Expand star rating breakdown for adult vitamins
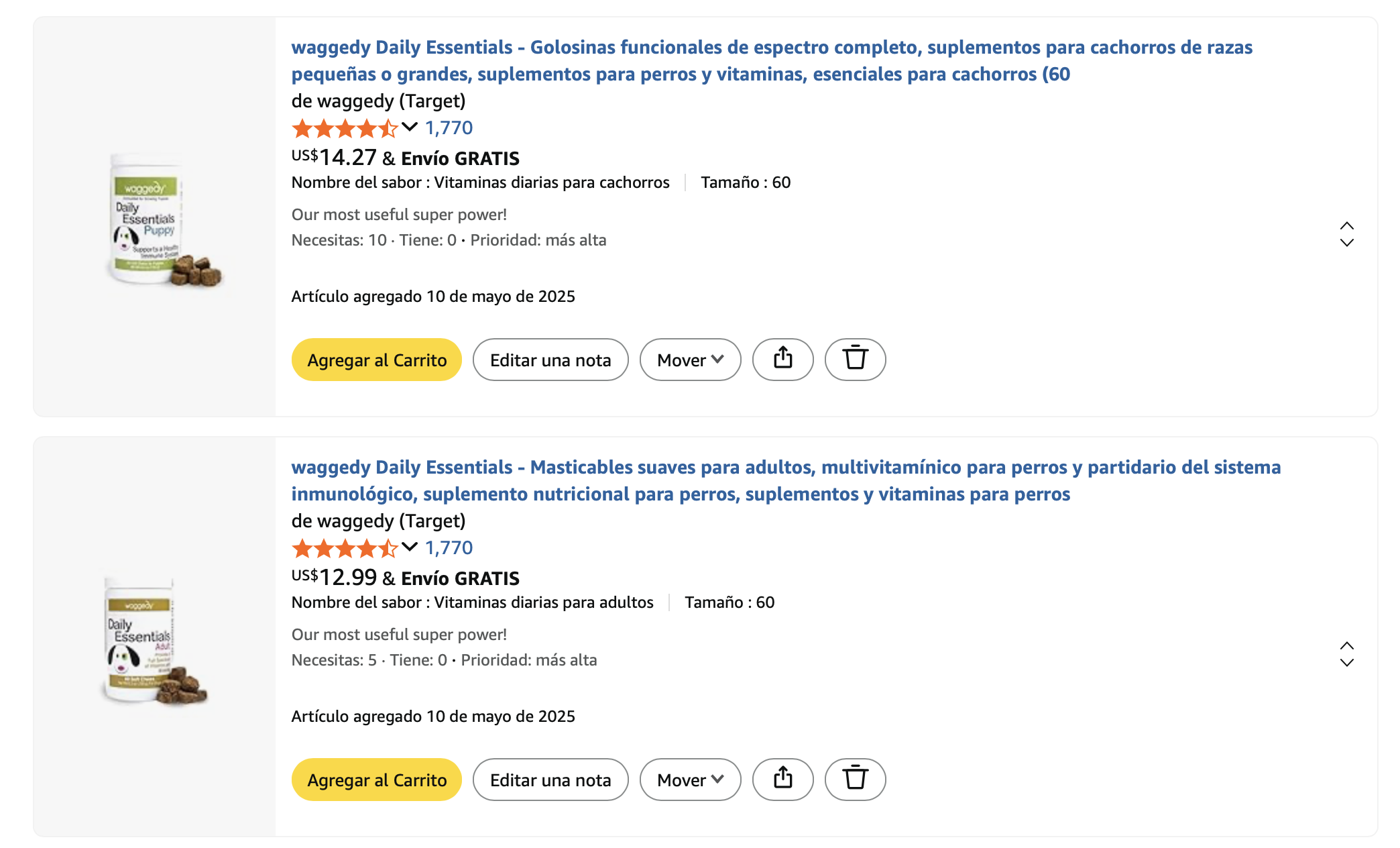This screenshot has height=848, width=1400. (x=409, y=547)
